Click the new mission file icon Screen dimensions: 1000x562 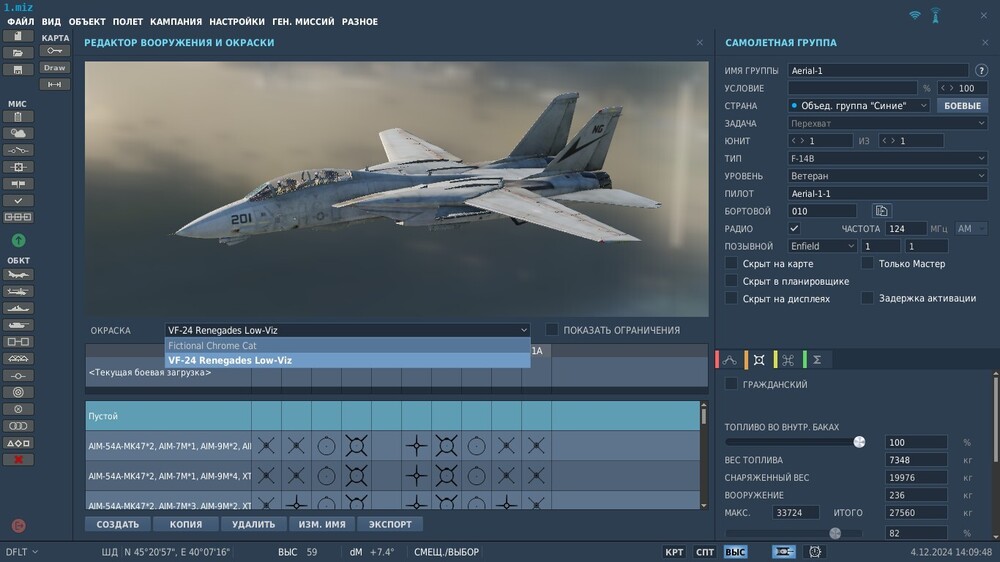click(x=18, y=36)
